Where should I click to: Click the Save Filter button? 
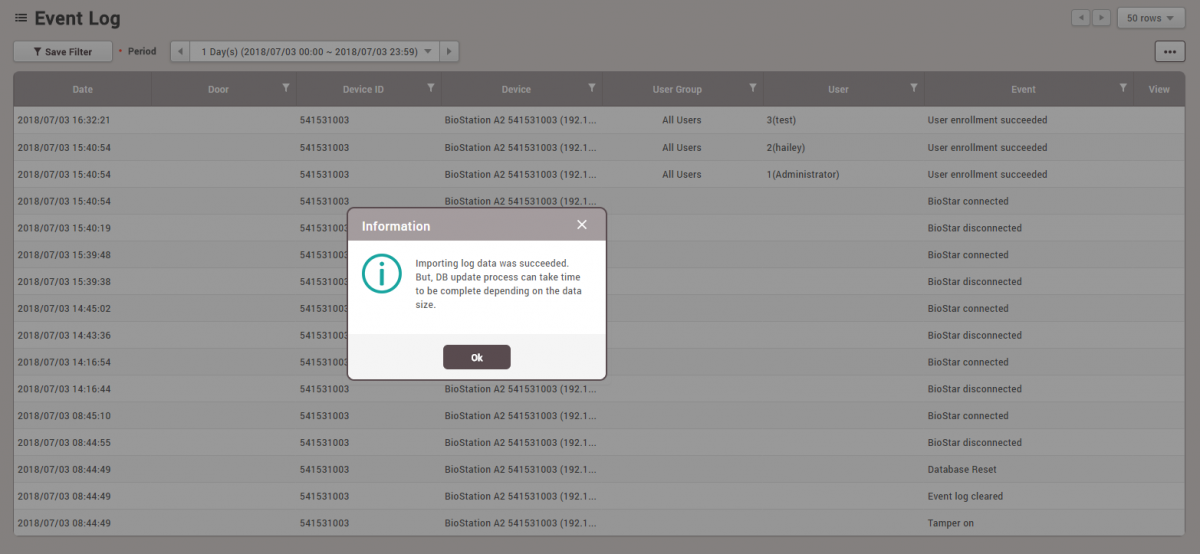click(62, 52)
